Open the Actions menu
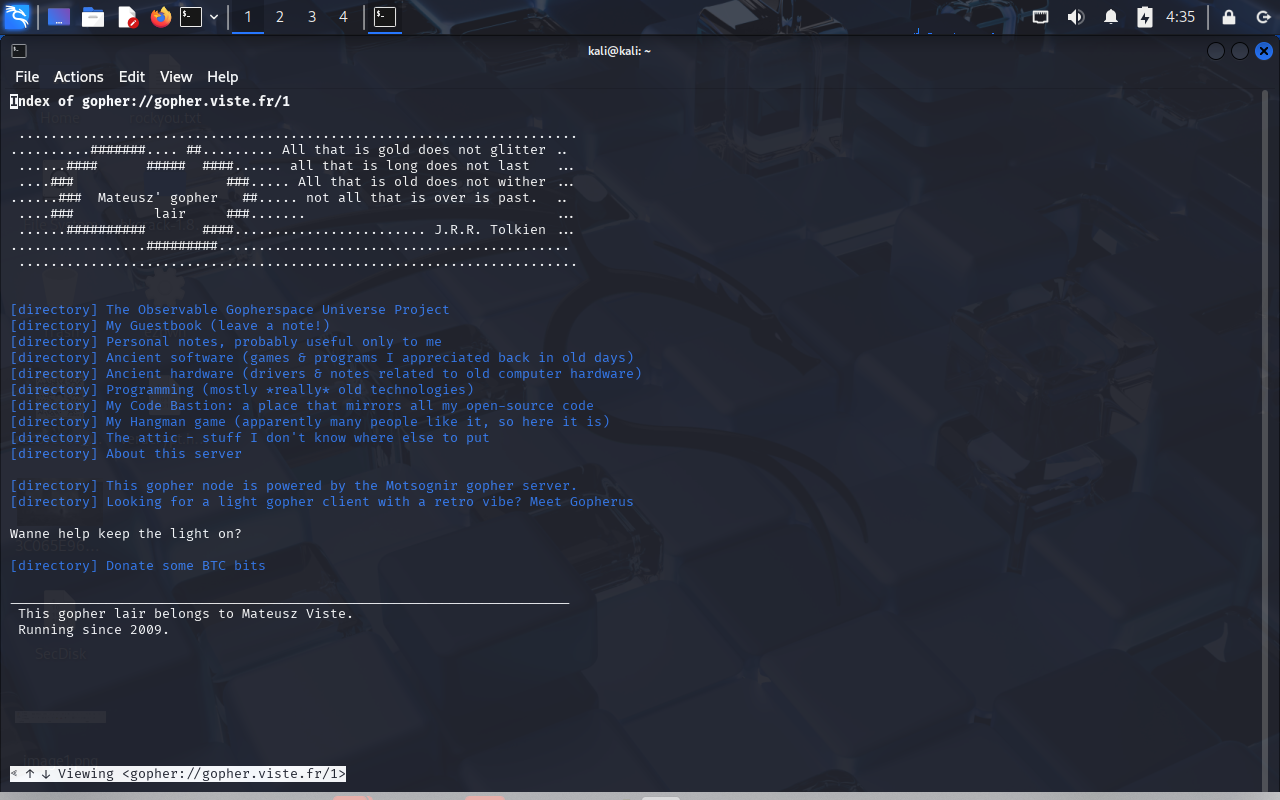Image resolution: width=1280 pixels, height=800 pixels. point(78,77)
